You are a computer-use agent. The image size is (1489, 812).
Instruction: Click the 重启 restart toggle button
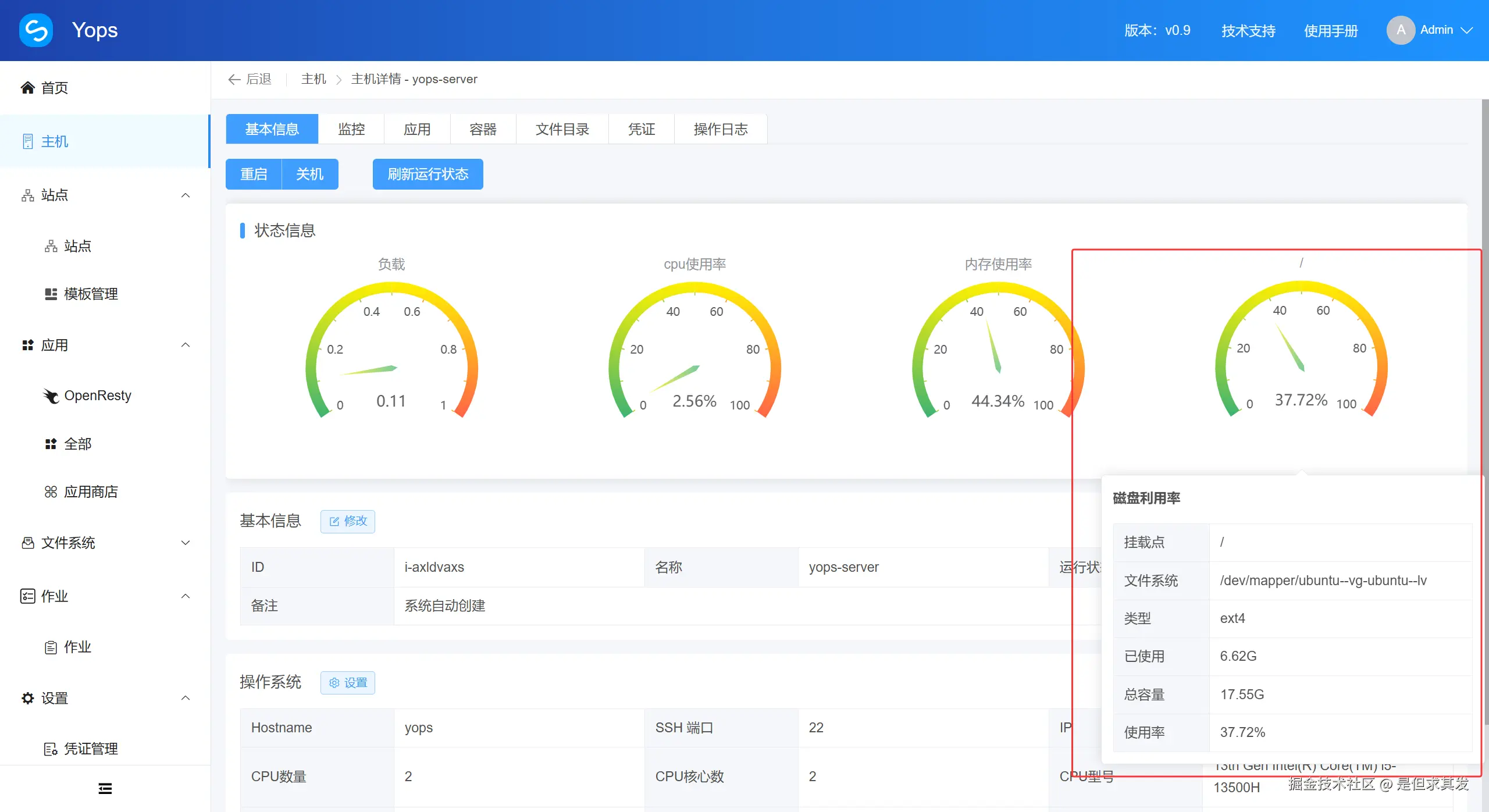(253, 174)
